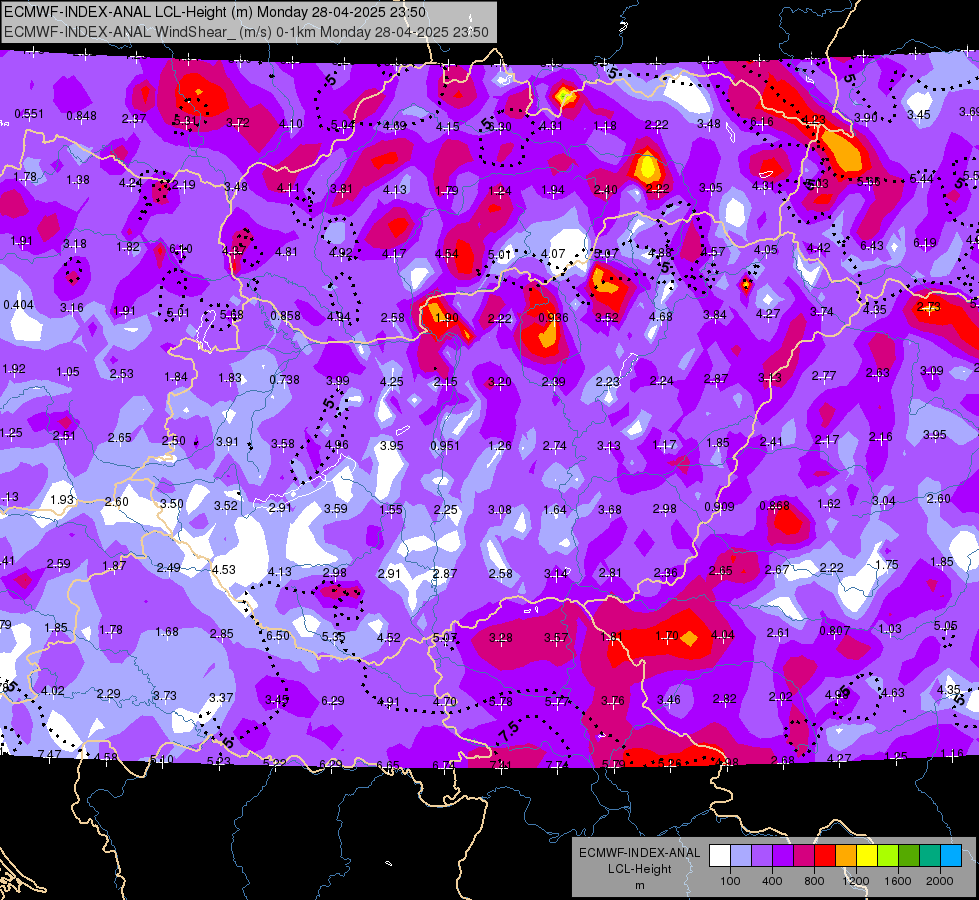Click the LCL-Height title line at top
979x900 pixels.
(x=215, y=12)
